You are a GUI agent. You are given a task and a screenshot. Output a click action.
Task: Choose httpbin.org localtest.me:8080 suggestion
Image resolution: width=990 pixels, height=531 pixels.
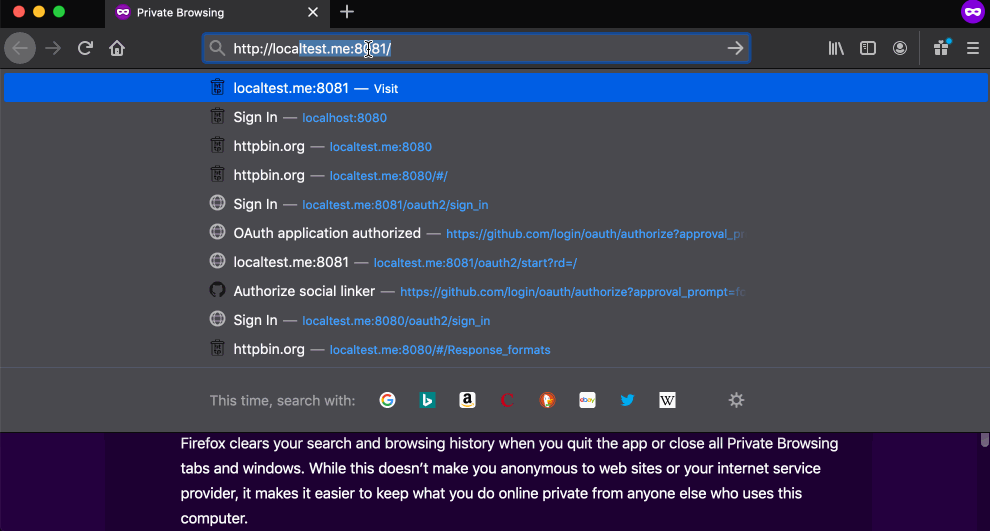coord(496,146)
